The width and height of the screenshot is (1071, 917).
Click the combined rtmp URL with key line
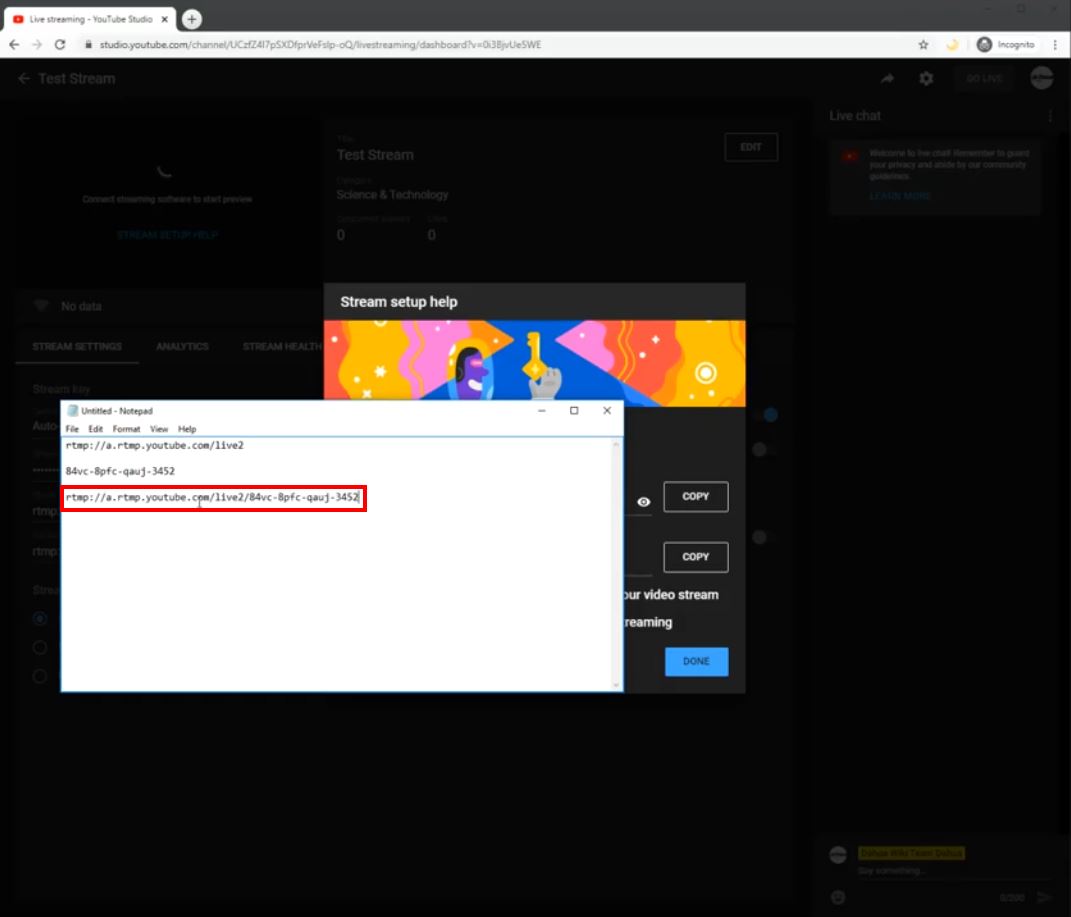point(212,497)
